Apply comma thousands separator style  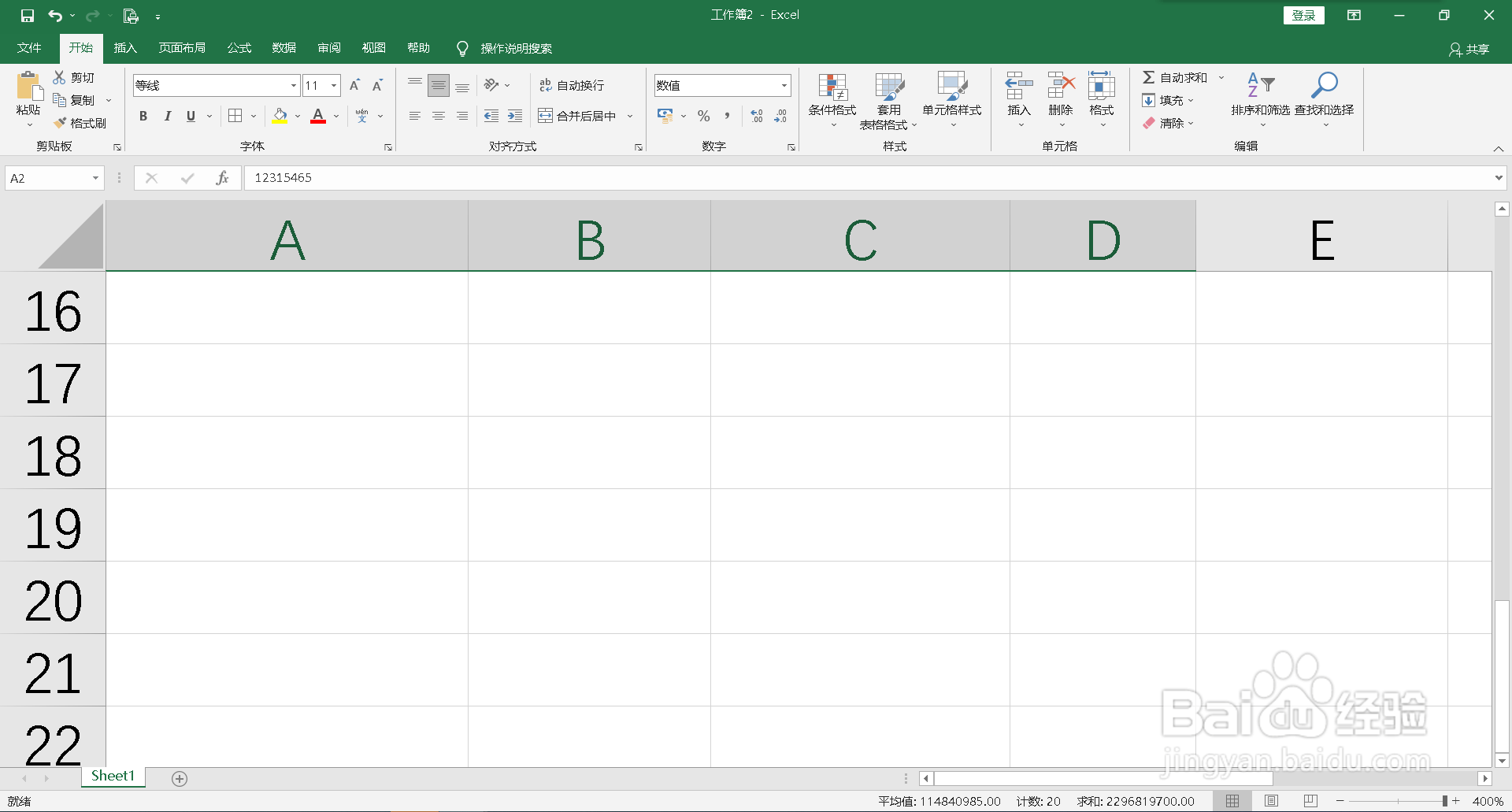point(727,116)
